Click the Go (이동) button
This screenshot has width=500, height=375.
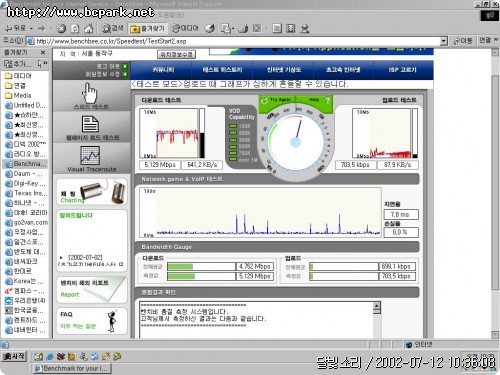pos(463,41)
